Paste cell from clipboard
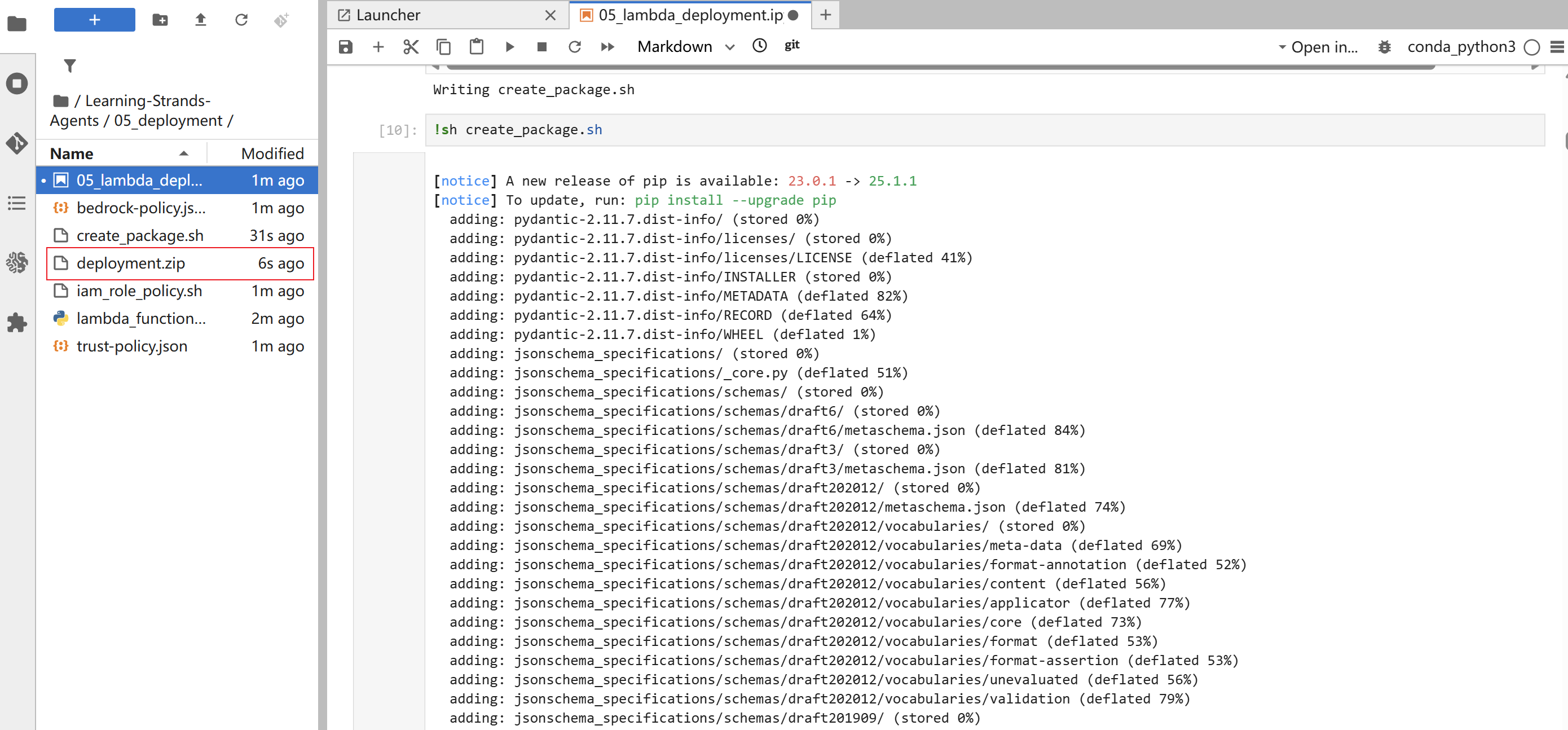The image size is (1568, 730). coord(477,46)
